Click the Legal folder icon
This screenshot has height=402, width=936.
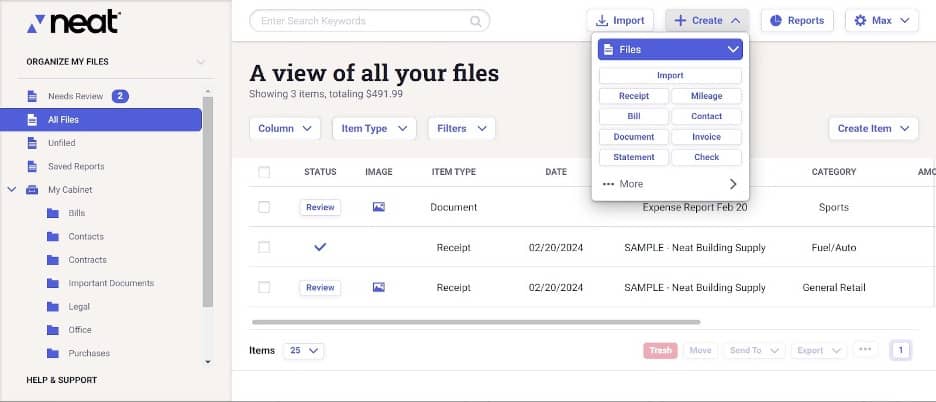(53, 306)
